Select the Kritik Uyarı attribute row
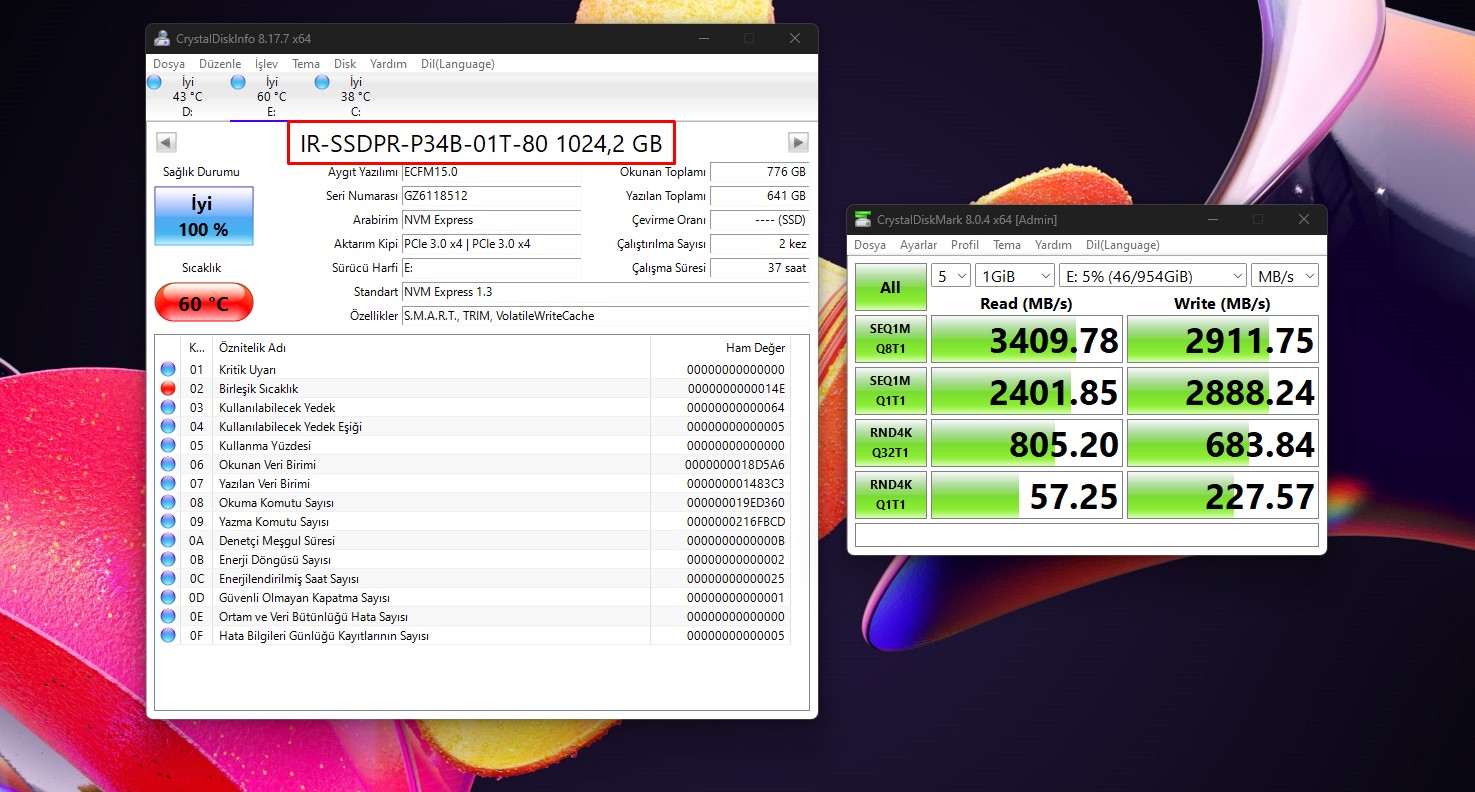The image size is (1475, 792). pos(472,370)
